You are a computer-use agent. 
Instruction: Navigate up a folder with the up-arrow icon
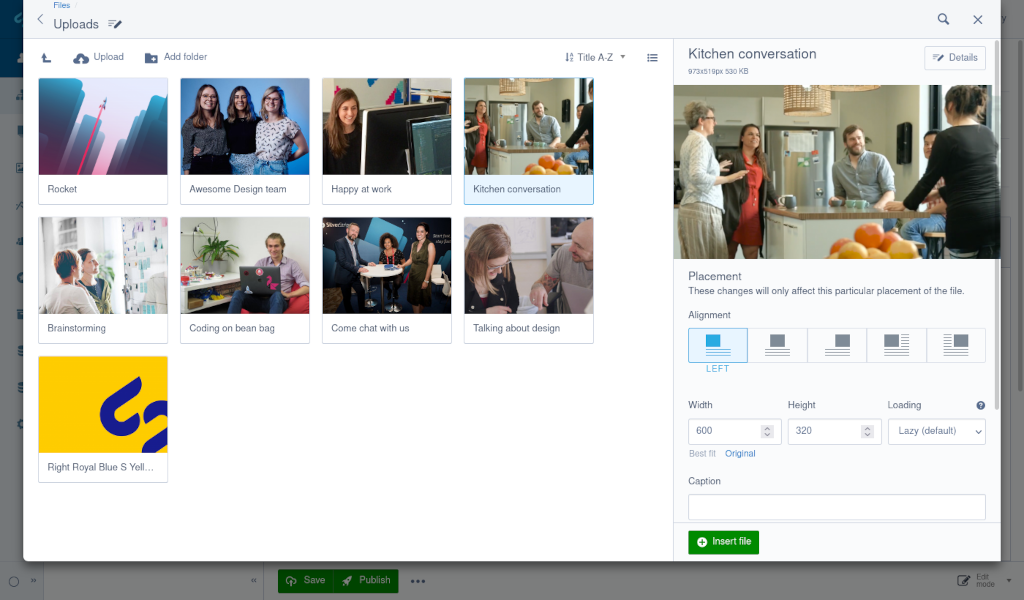[x=45, y=57]
